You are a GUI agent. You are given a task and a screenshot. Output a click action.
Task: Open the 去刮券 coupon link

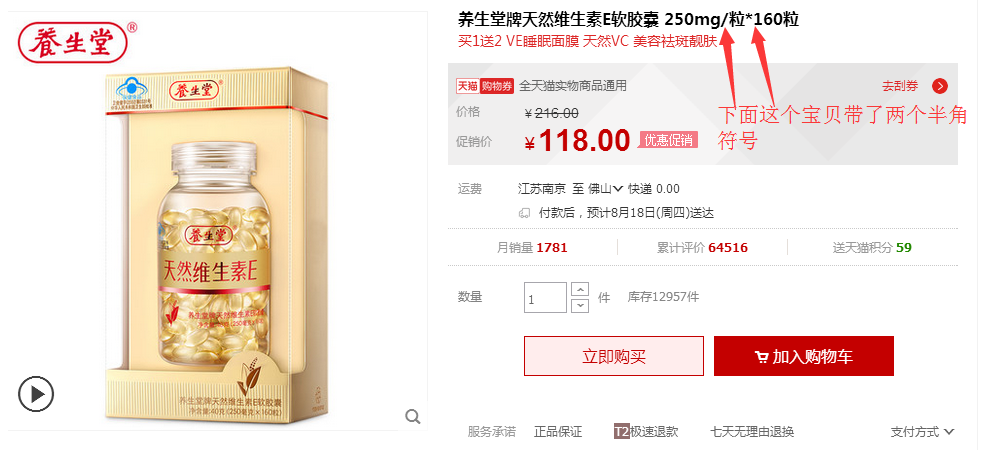[x=900, y=86]
